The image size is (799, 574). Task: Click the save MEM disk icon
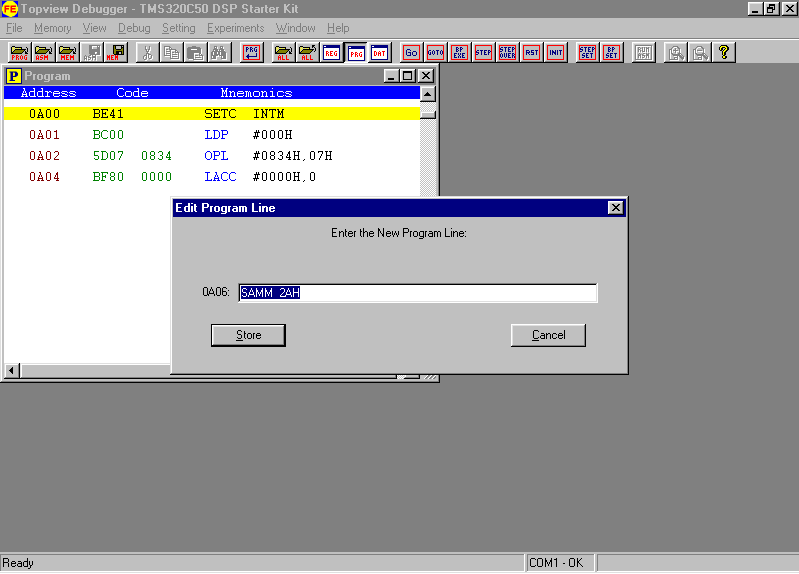click(116, 52)
